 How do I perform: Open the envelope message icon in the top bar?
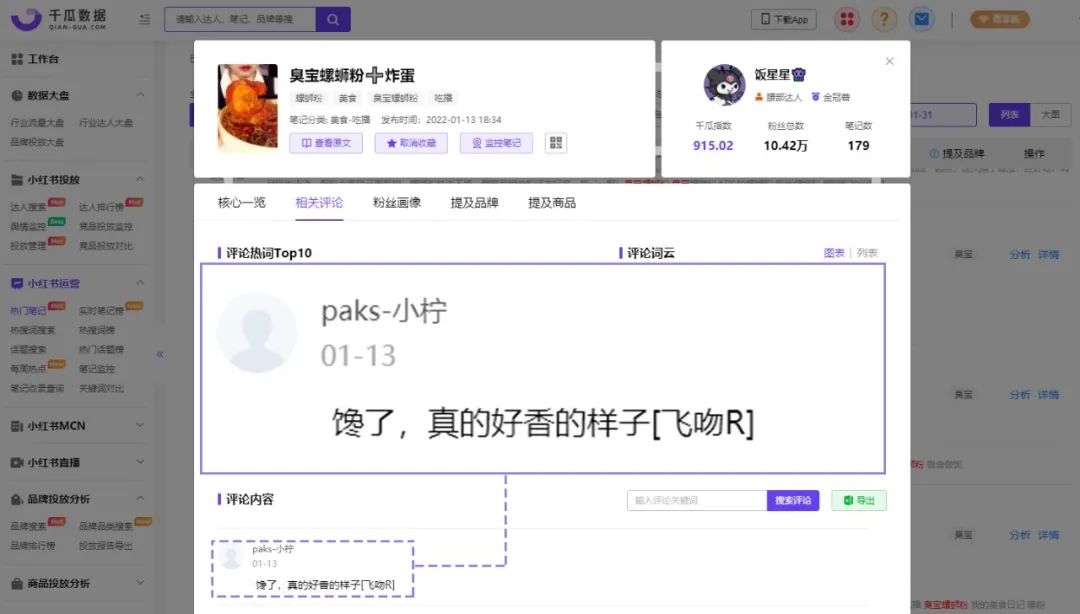tap(921, 18)
